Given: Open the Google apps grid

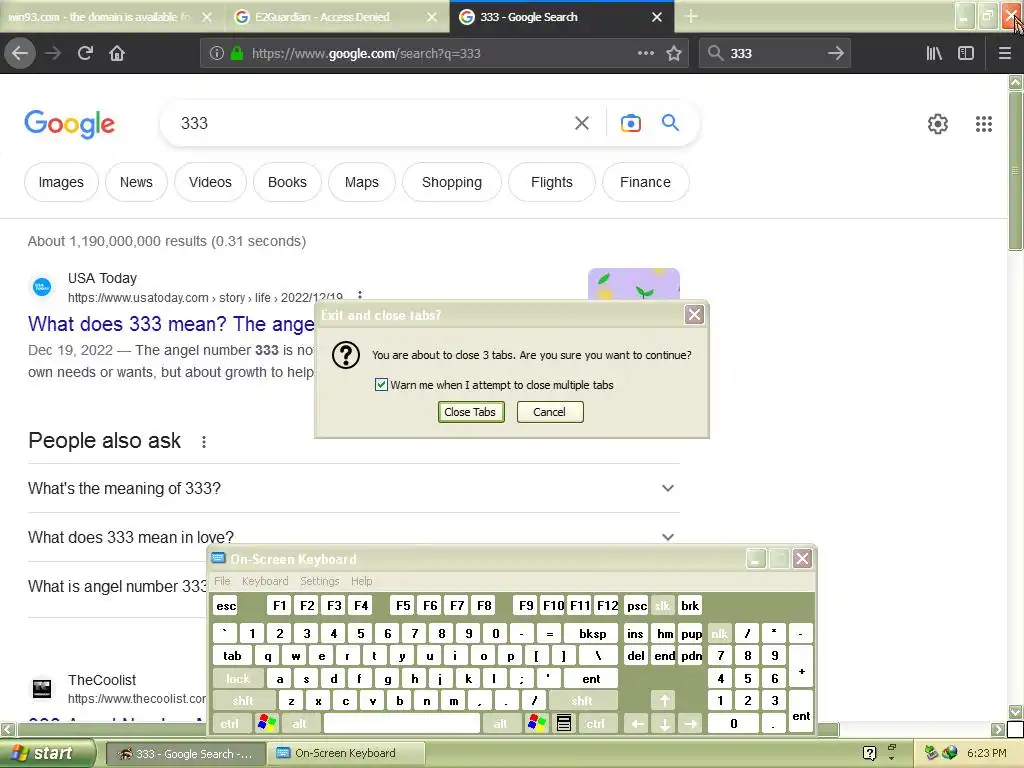Looking at the screenshot, I should (x=984, y=123).
